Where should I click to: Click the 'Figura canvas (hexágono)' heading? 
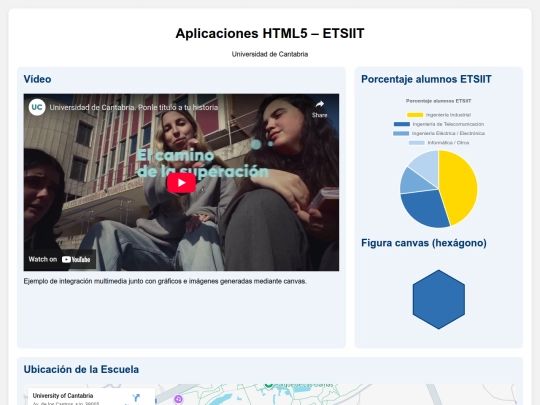(424, 243)
